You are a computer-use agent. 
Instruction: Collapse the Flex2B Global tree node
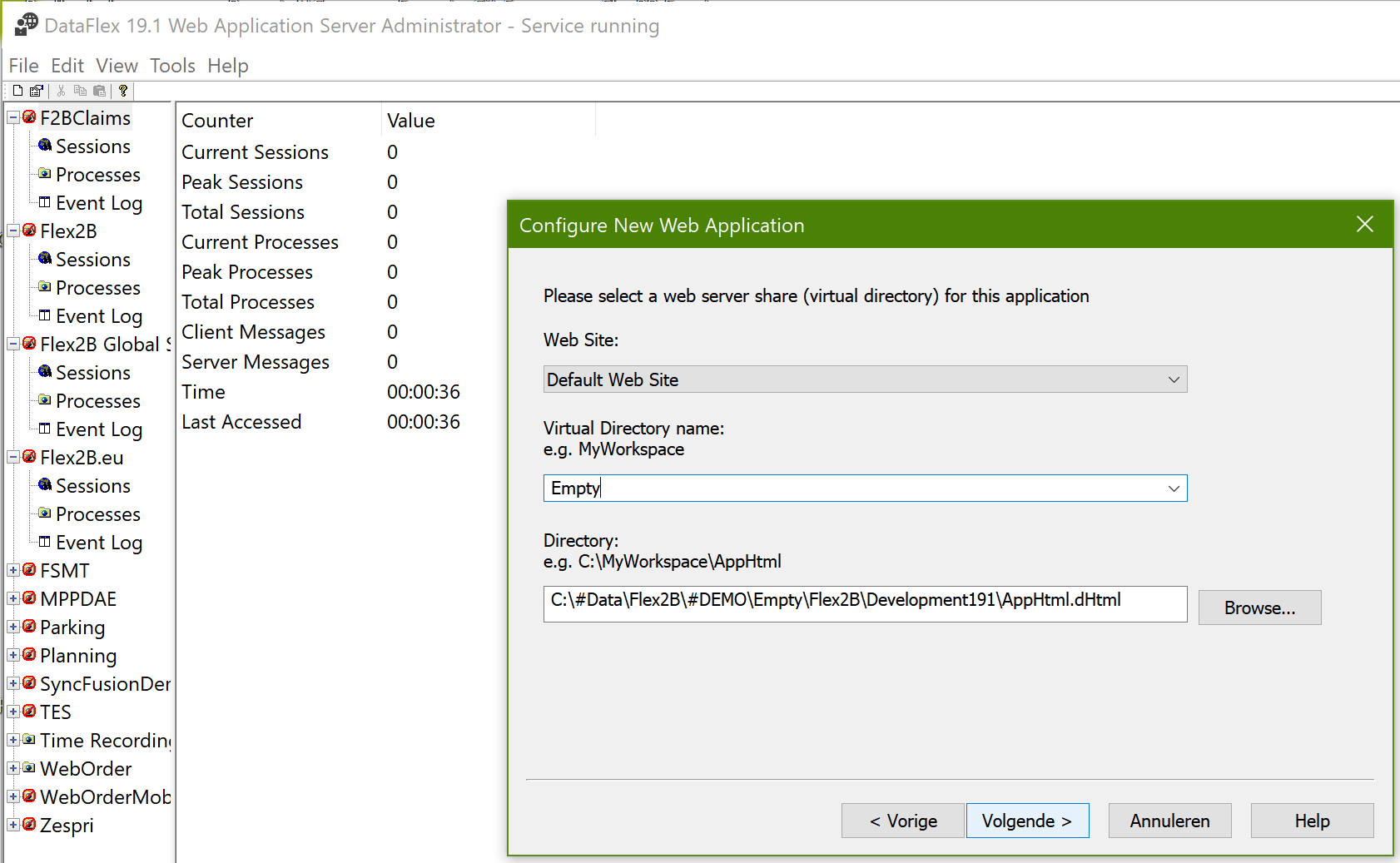(13, 345)
